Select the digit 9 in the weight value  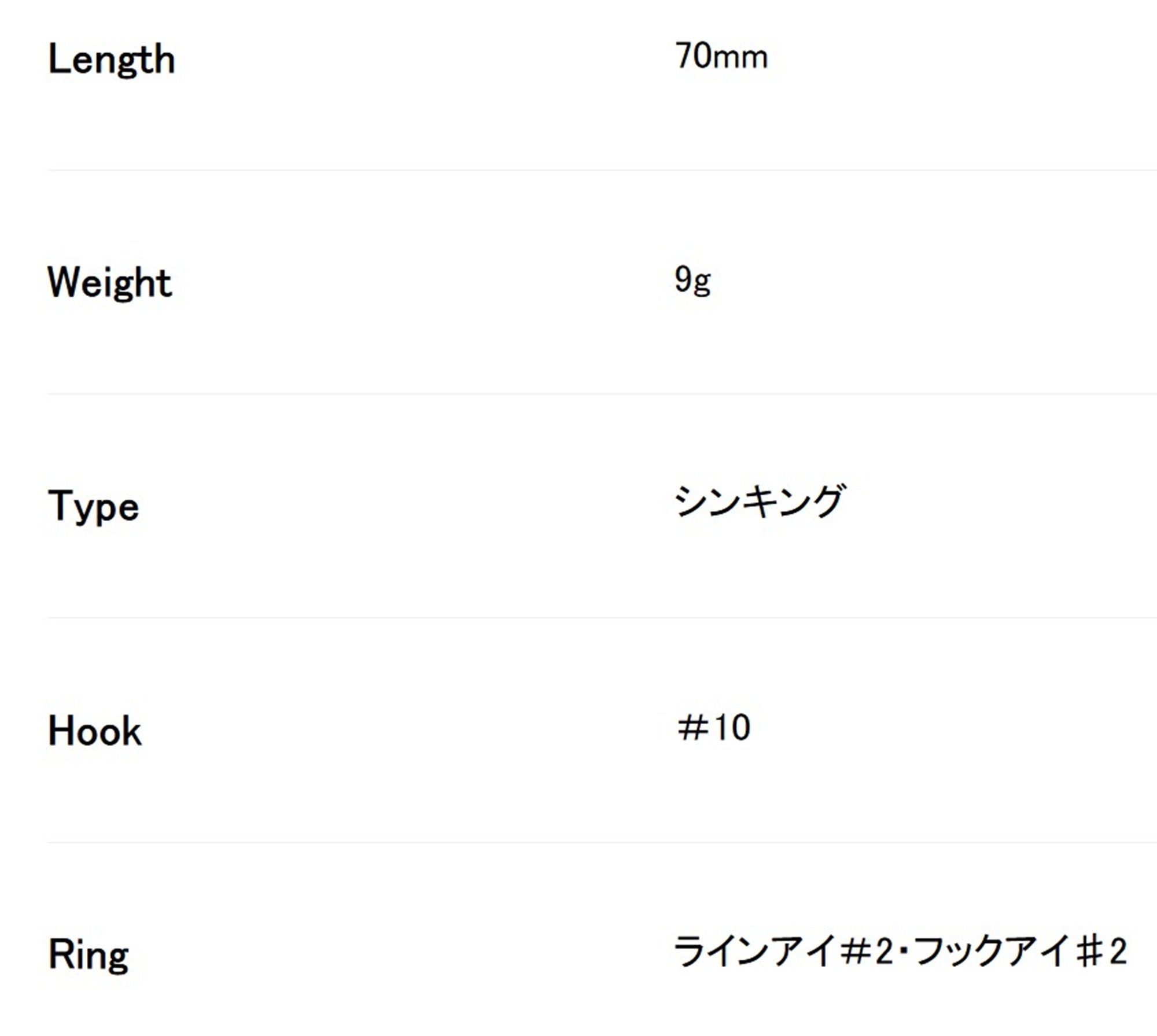(683, 280)
